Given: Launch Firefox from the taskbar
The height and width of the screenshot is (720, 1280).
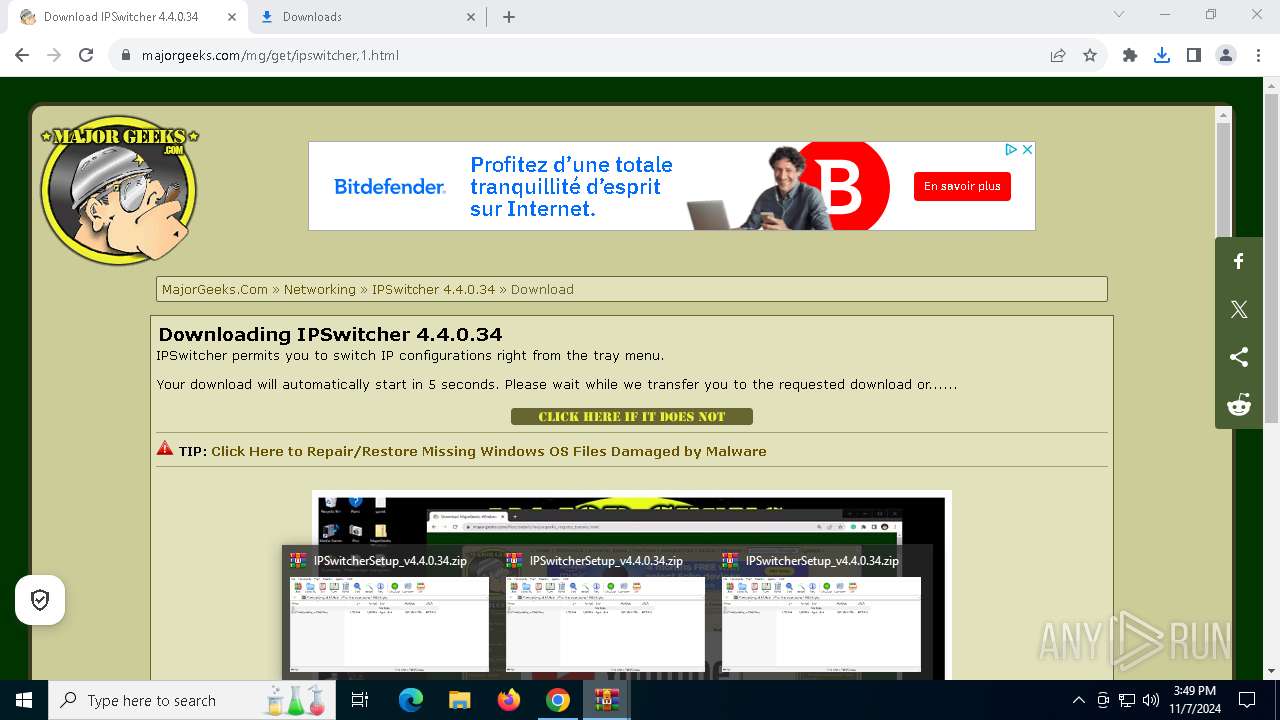Looking at the screenshot, I should [509, 700].
